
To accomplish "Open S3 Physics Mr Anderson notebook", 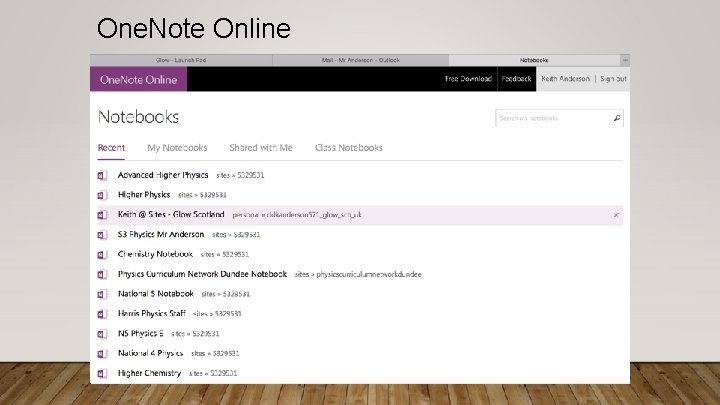I will pos(161,234).
